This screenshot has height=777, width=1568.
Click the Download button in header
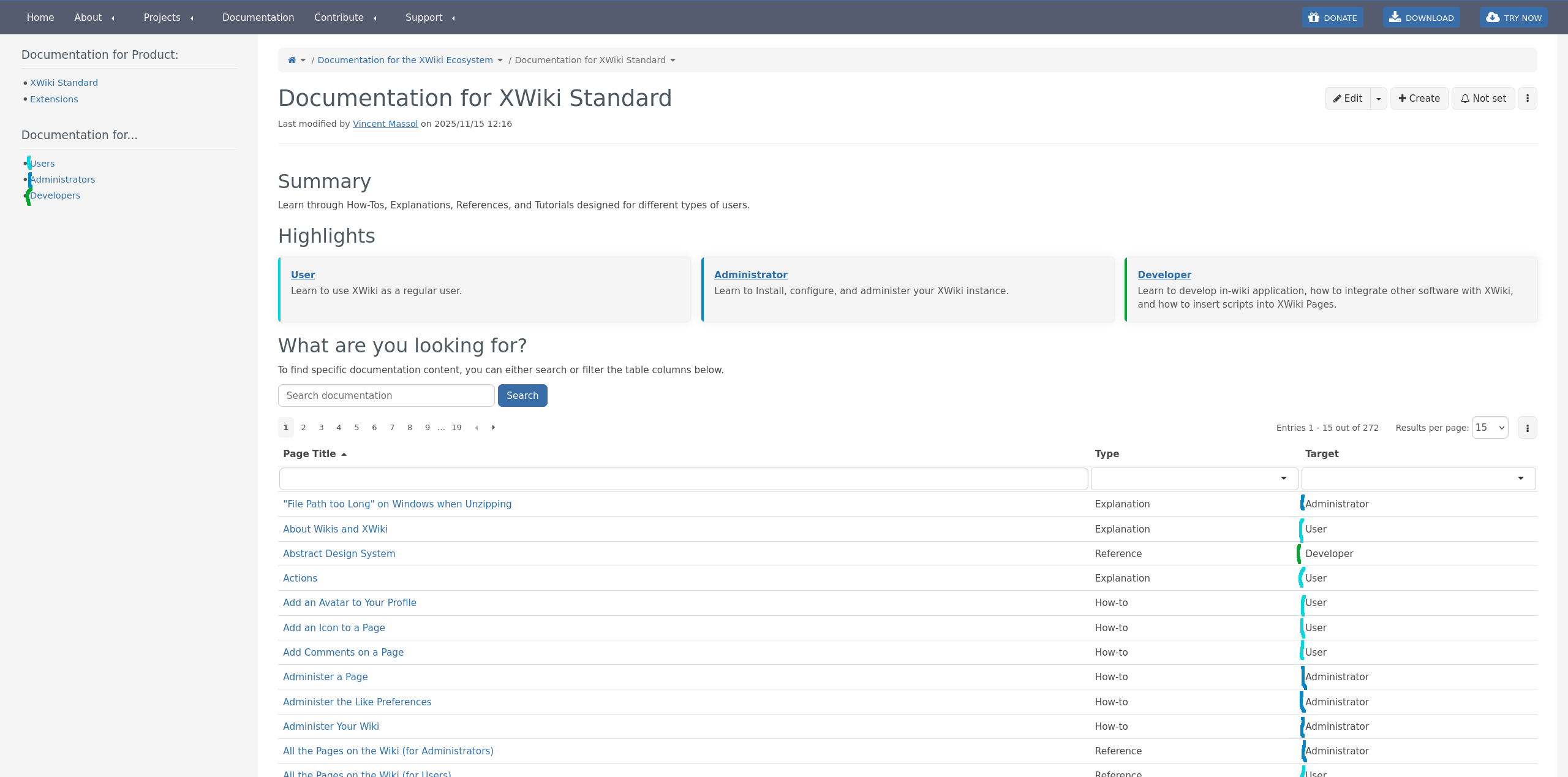click(1421, 18)
